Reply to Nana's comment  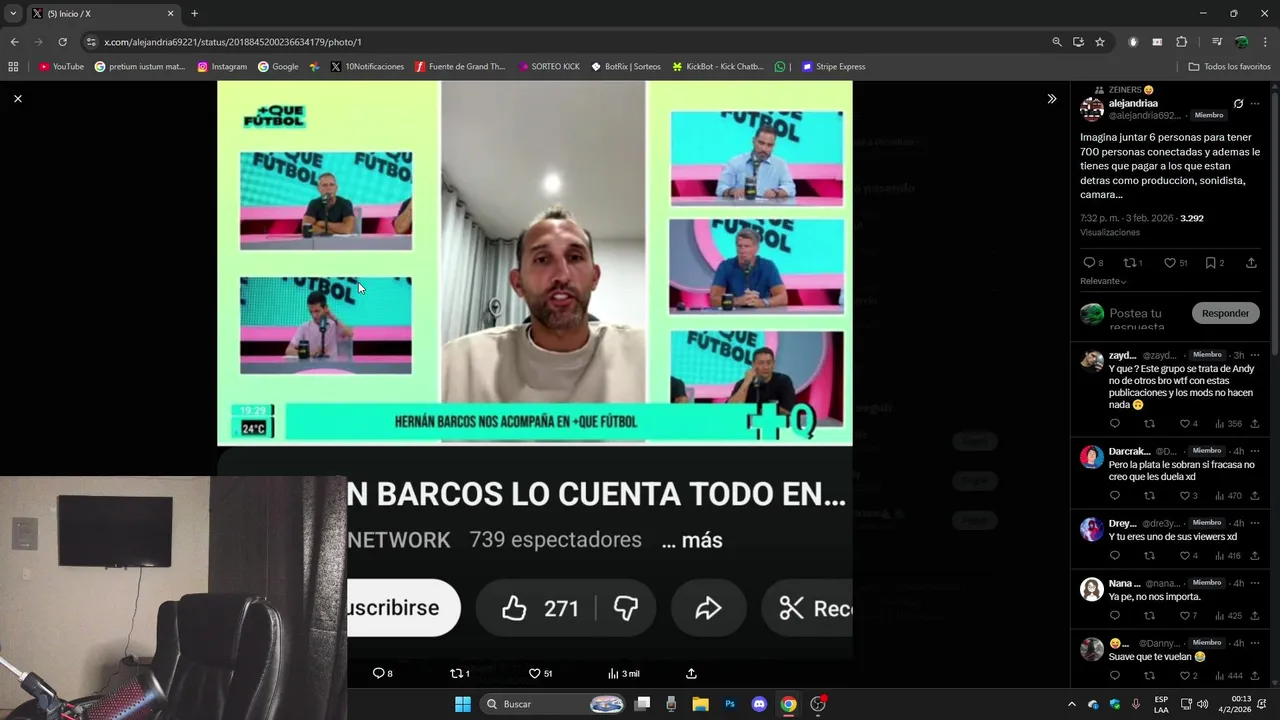[1115, 616]
